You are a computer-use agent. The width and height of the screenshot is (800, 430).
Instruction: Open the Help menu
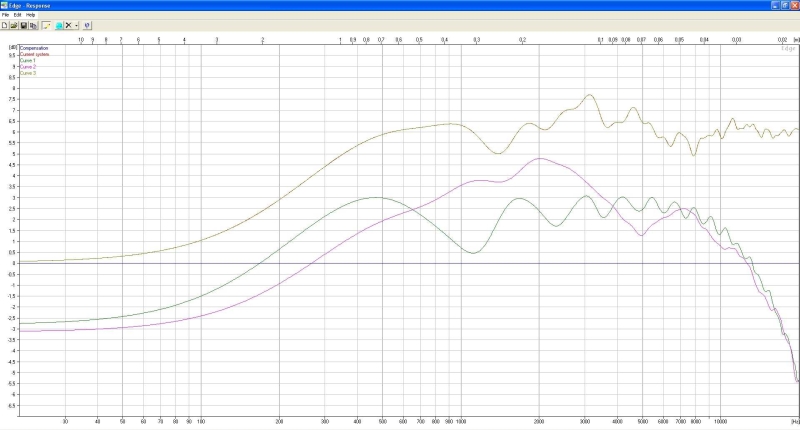point(31,15)
